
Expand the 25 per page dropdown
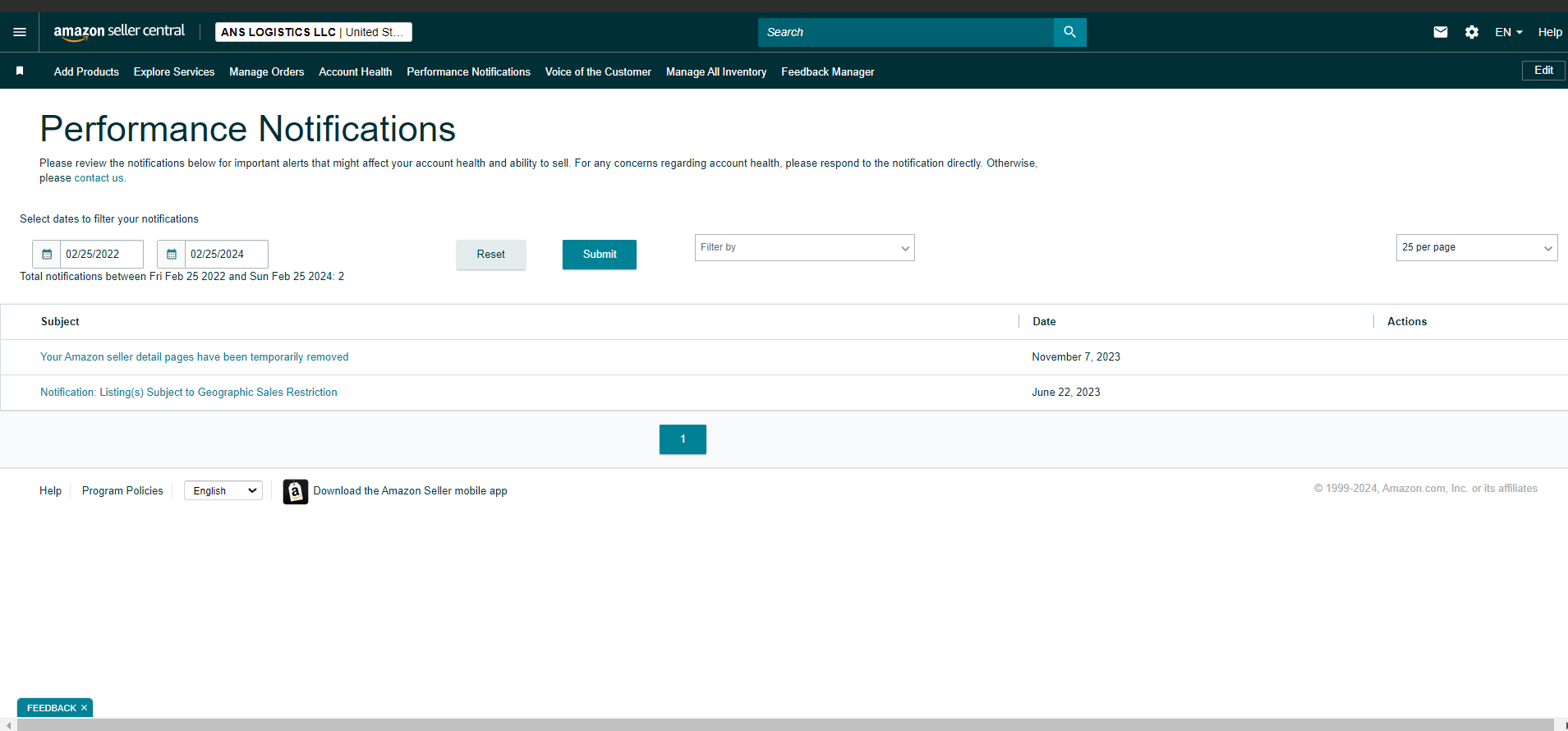pyautogui.click(x=1477, y=247)
